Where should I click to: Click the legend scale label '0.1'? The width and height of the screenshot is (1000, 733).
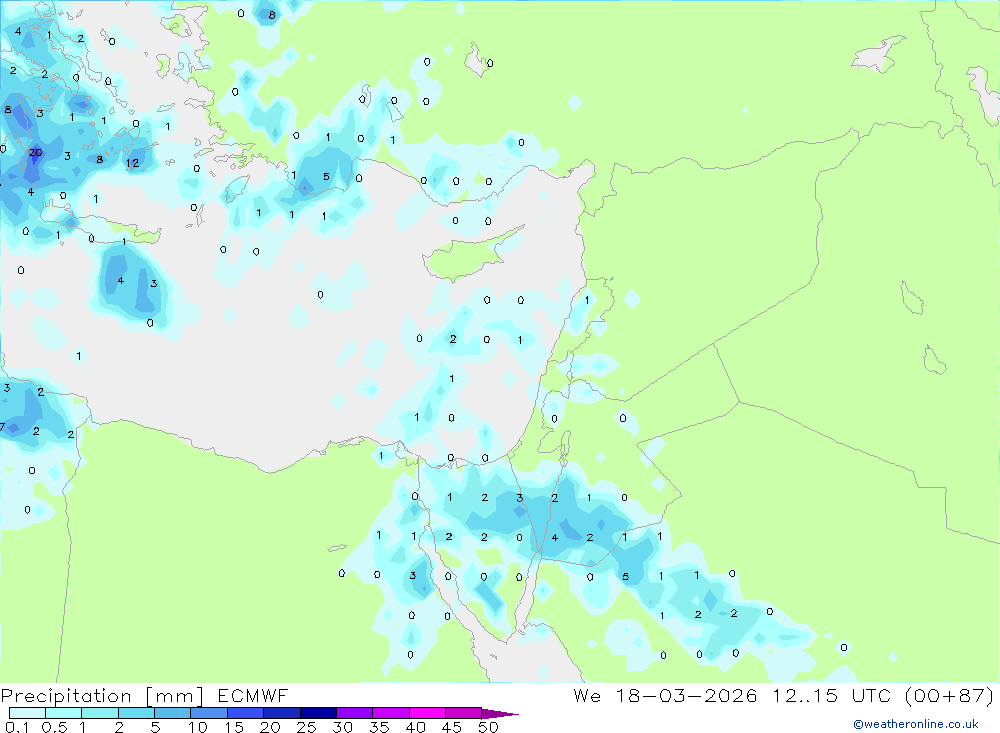tap(17, 727)
